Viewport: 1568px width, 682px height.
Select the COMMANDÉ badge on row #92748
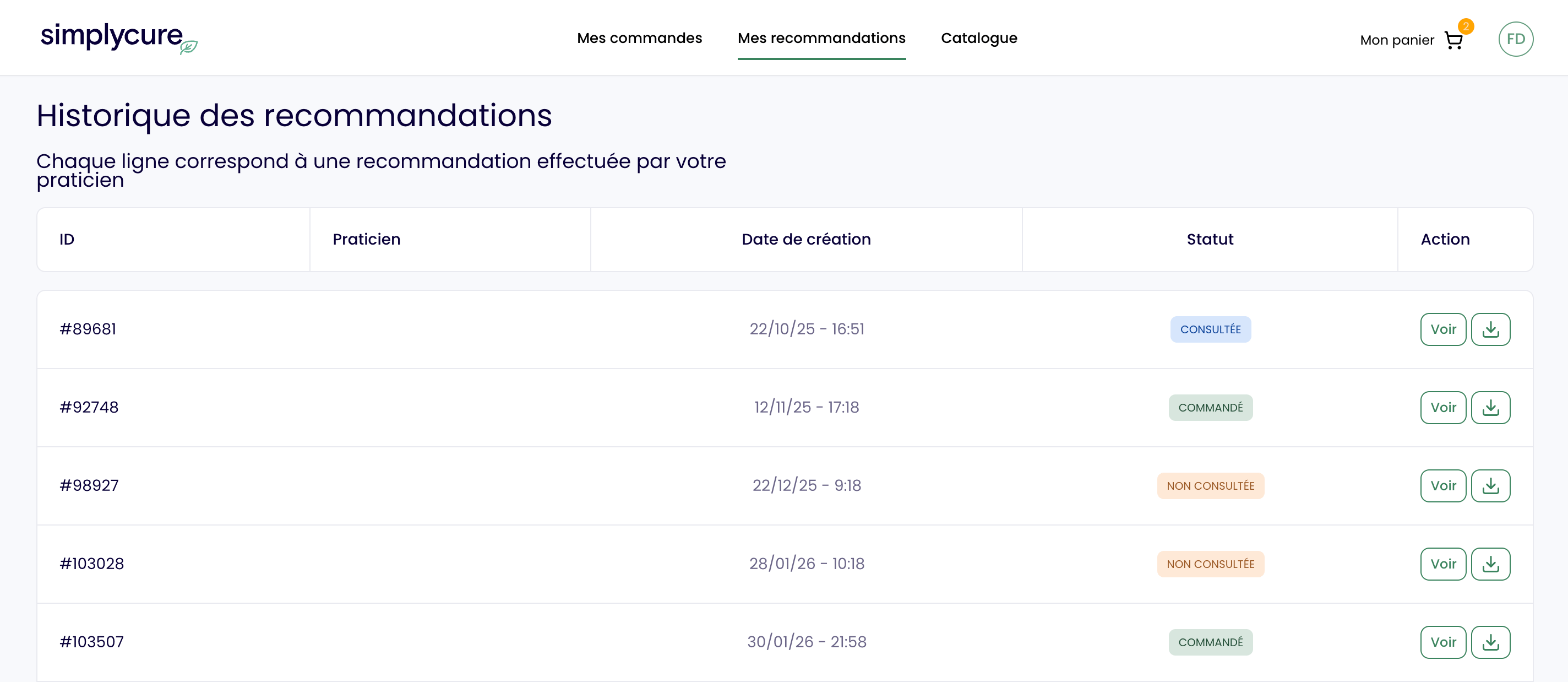click(x=1210, y=407)
